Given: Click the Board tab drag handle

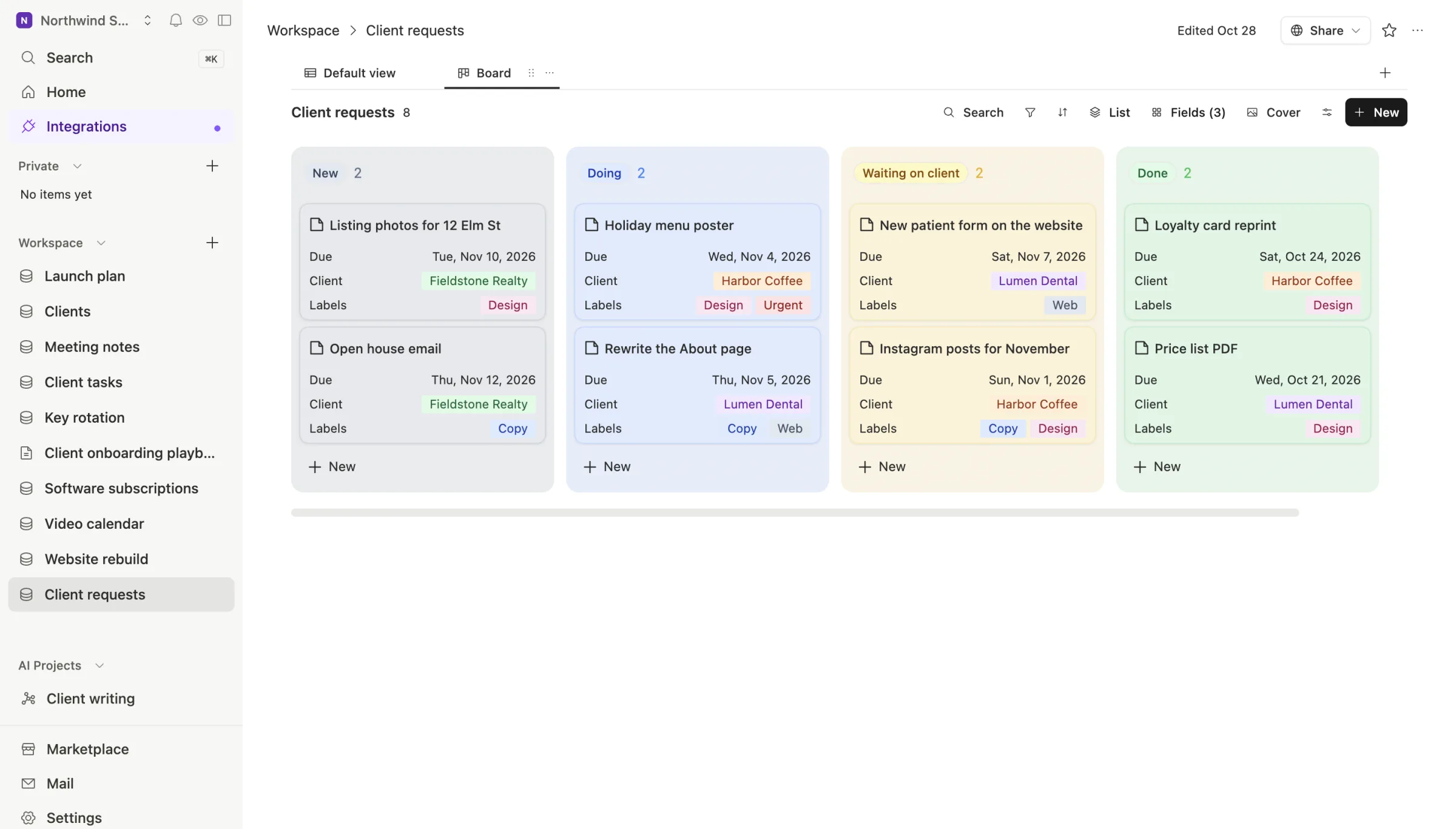Looking at the screenshot, I should click(x=531, y=73).
